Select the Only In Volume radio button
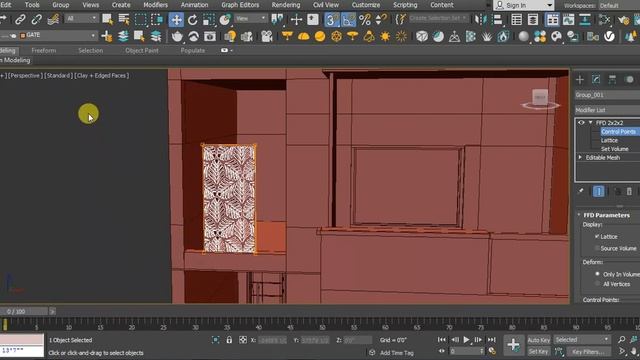The width and height of the screenshot is (640, 360). (x=597, y=274)
